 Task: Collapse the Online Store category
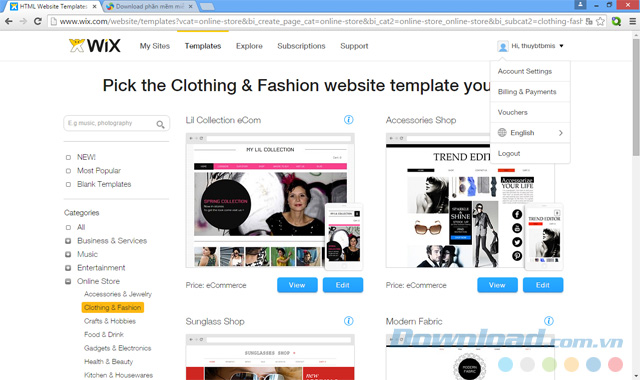click(68, 281)
